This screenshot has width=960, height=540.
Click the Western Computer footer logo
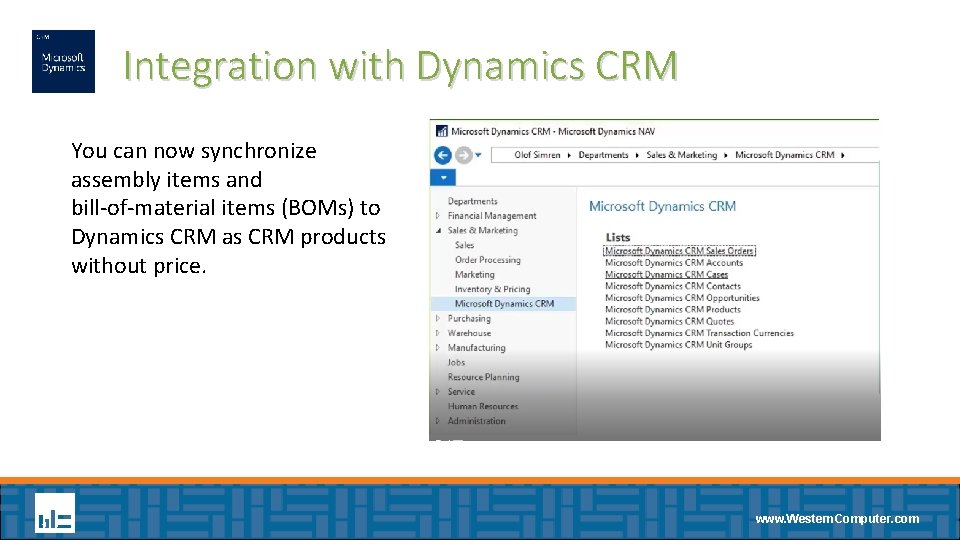[x=55, y=512]
